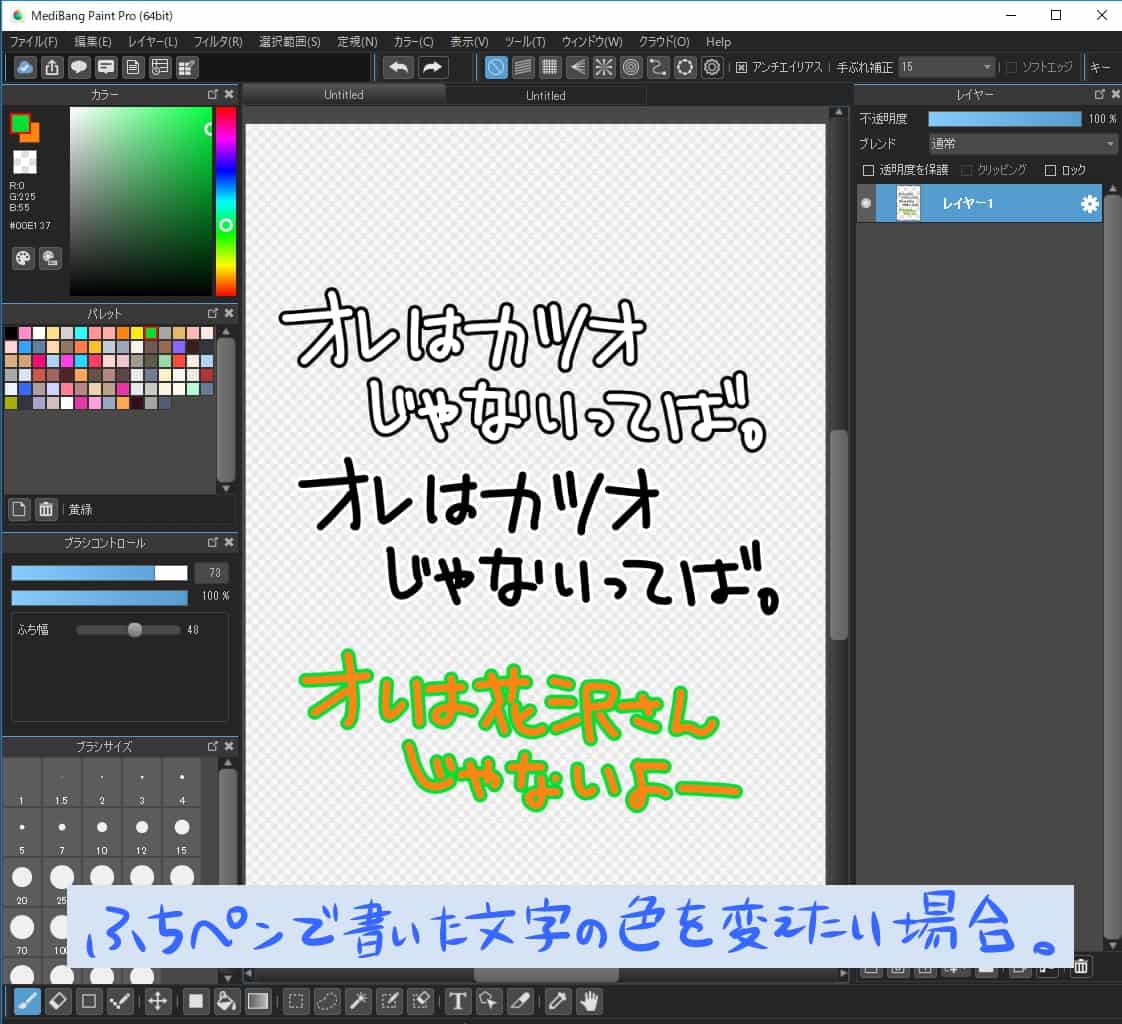This screenshot has height=1024, width=1122.
Task: Float the レイヤー panel
Action: coord(1100,94)
